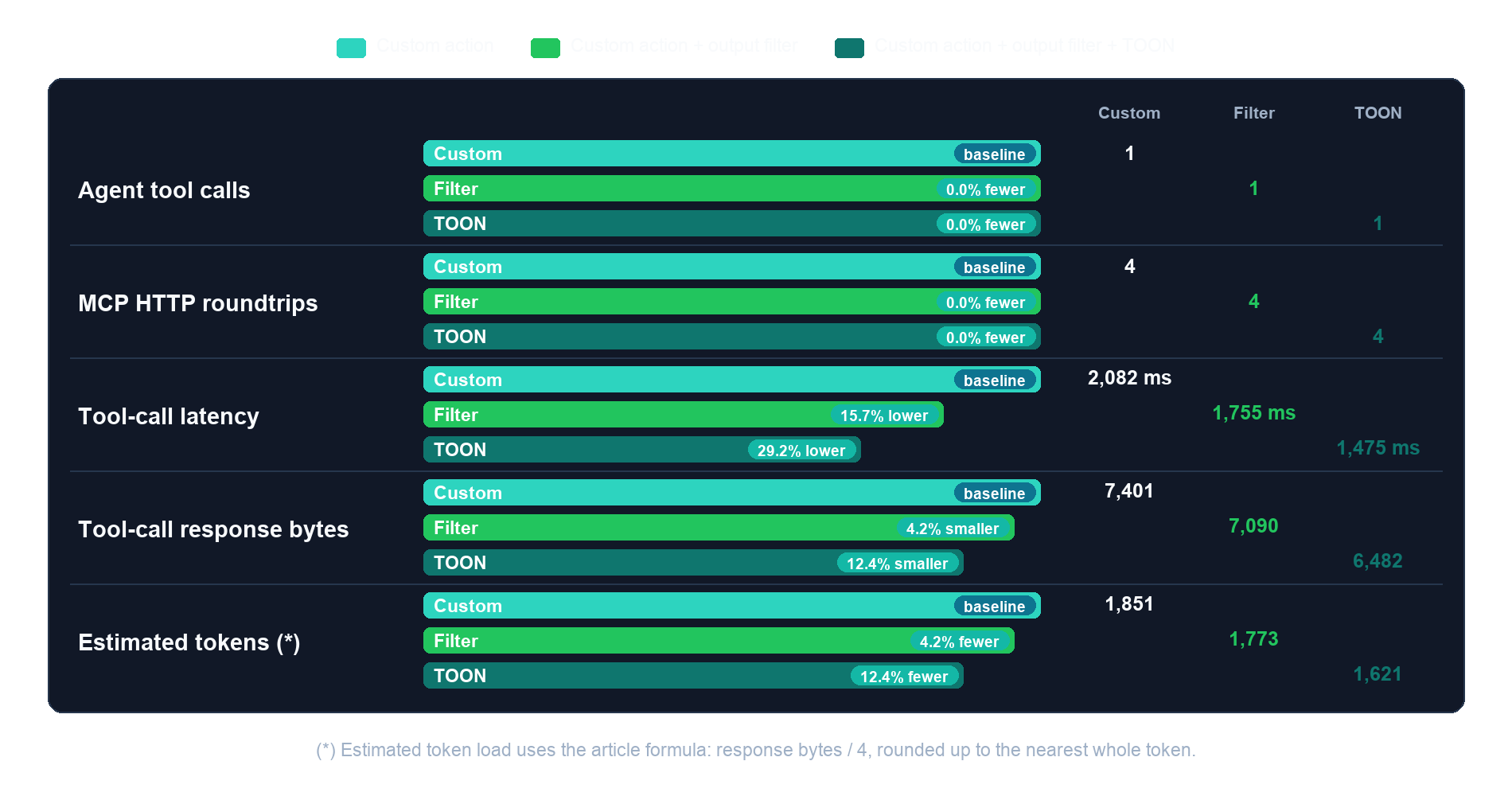Click baseline badge in MCP HTTP roundtrips

coord(995,267)
